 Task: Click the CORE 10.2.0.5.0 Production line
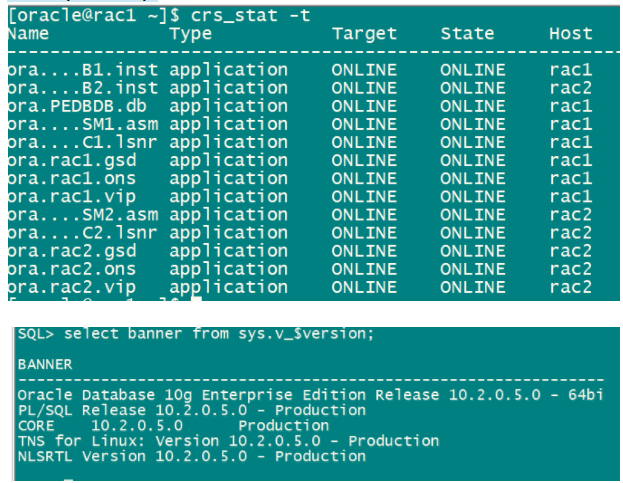[173, 426]
